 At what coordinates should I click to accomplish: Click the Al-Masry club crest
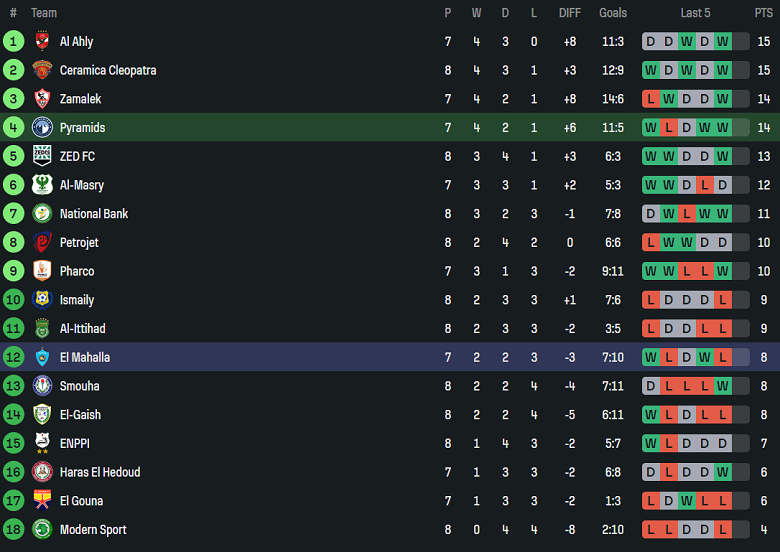coord(42,185)
